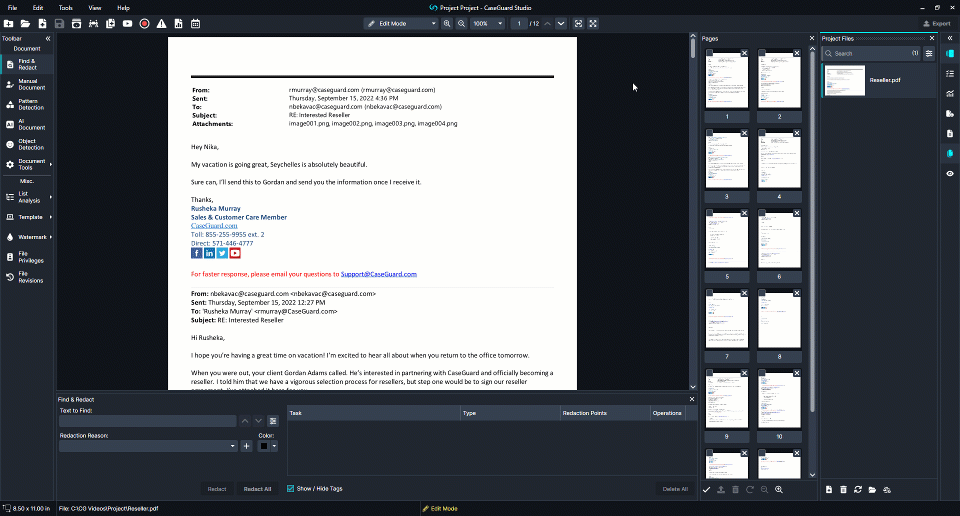Open the Help menu
Viewport: 960px width, 516px height.
point(123,8)
